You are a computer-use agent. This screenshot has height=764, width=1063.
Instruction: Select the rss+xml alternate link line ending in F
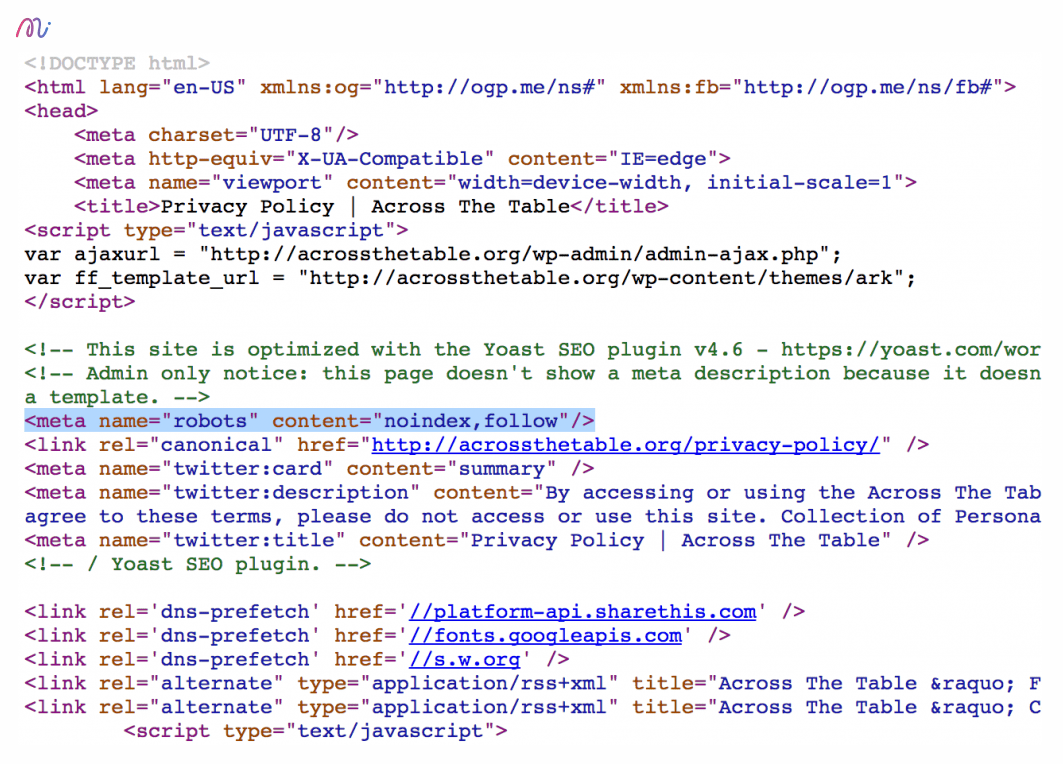pos(532,683)
